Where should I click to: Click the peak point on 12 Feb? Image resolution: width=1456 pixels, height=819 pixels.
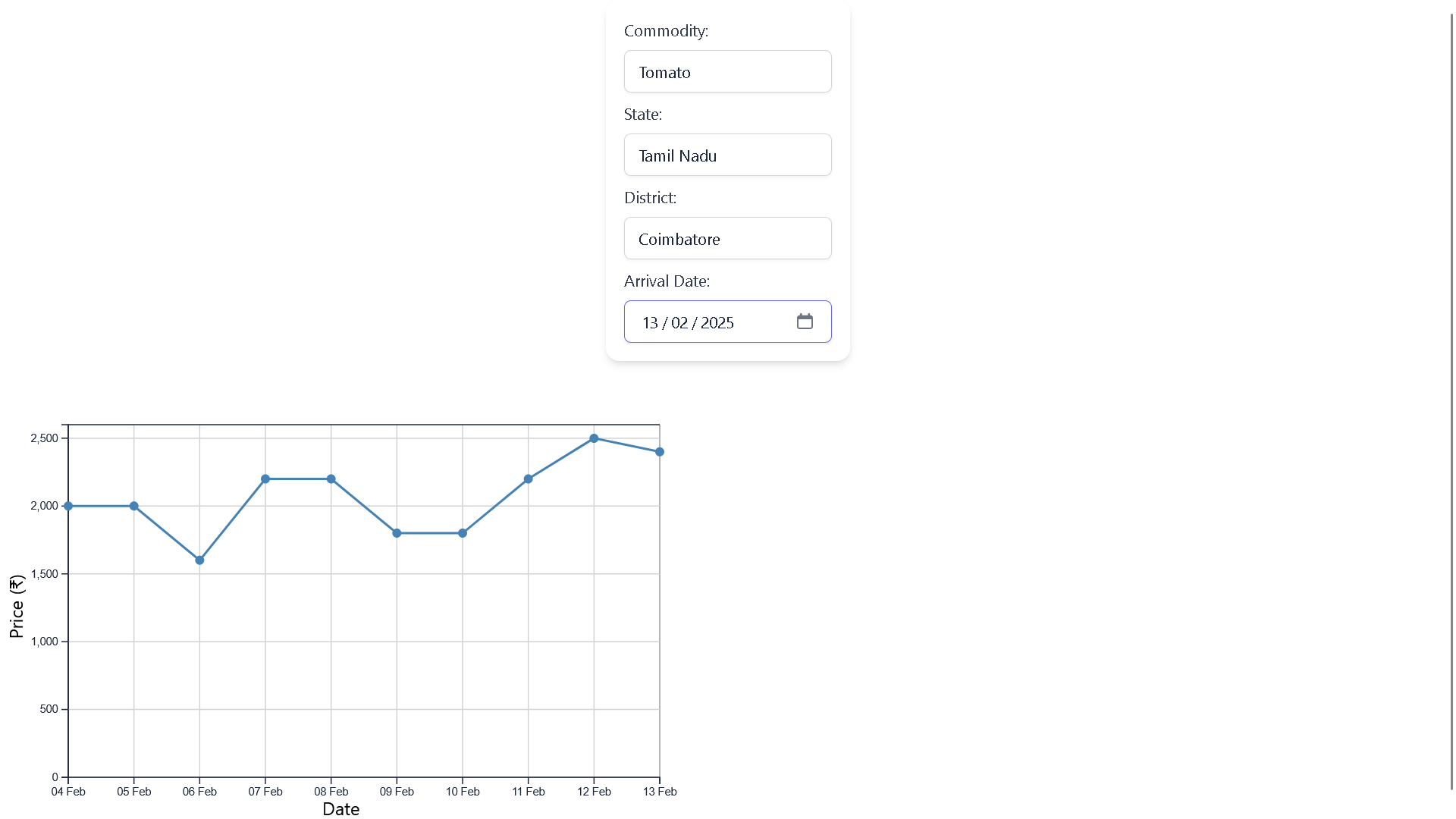[x=594, y=438]
